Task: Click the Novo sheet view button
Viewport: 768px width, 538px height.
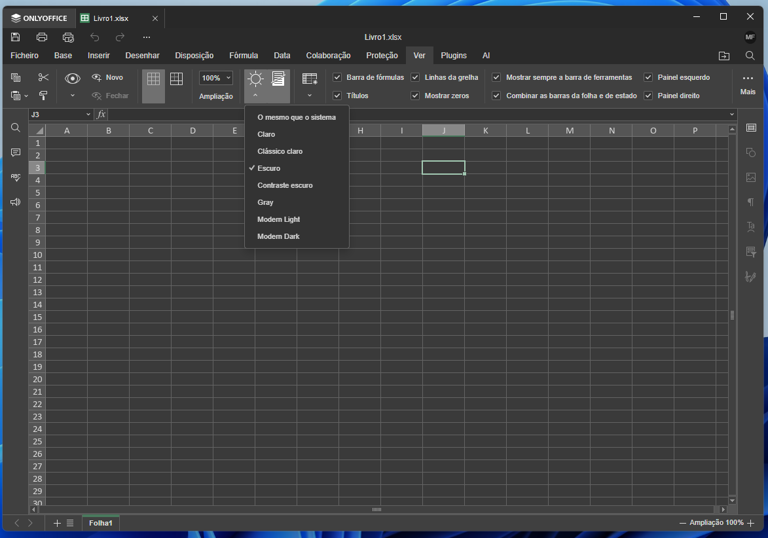Action: click(x=108, y=77)
